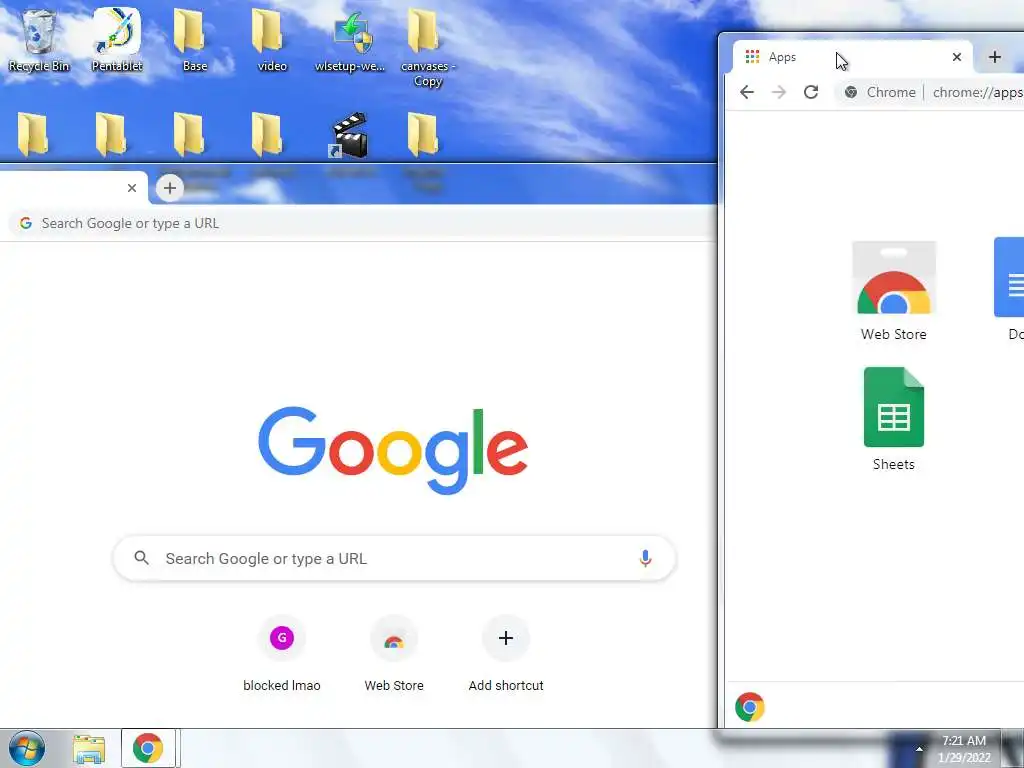Close the Apps tab
1024x768 pixels.
pyautogui.click(x=957, y=57)
